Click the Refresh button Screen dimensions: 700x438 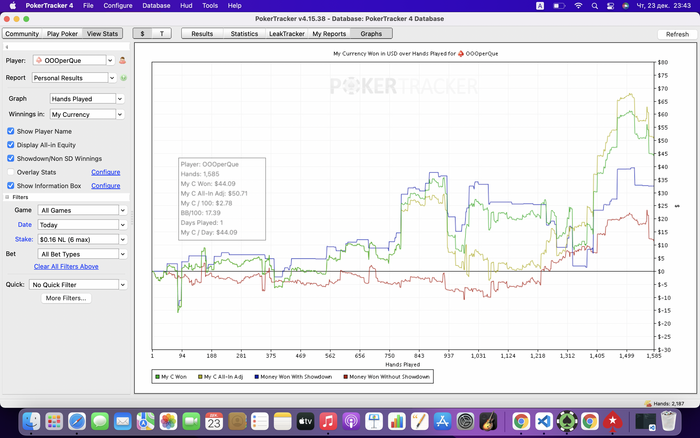pyautogui.click(x=677, y=34)
